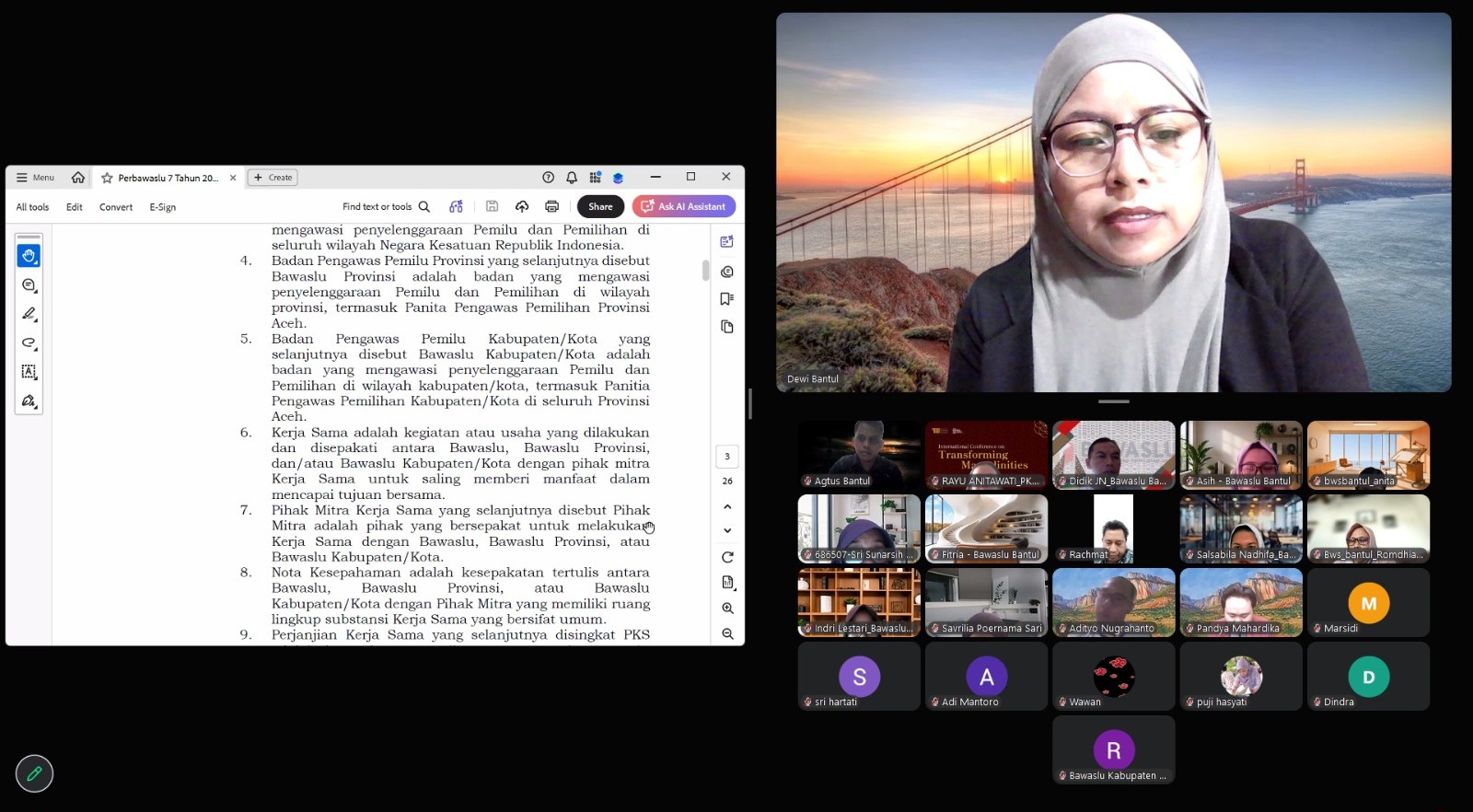Select the hand pan tool
This screenshot has width=1473, height=812.
pos(29,256)
